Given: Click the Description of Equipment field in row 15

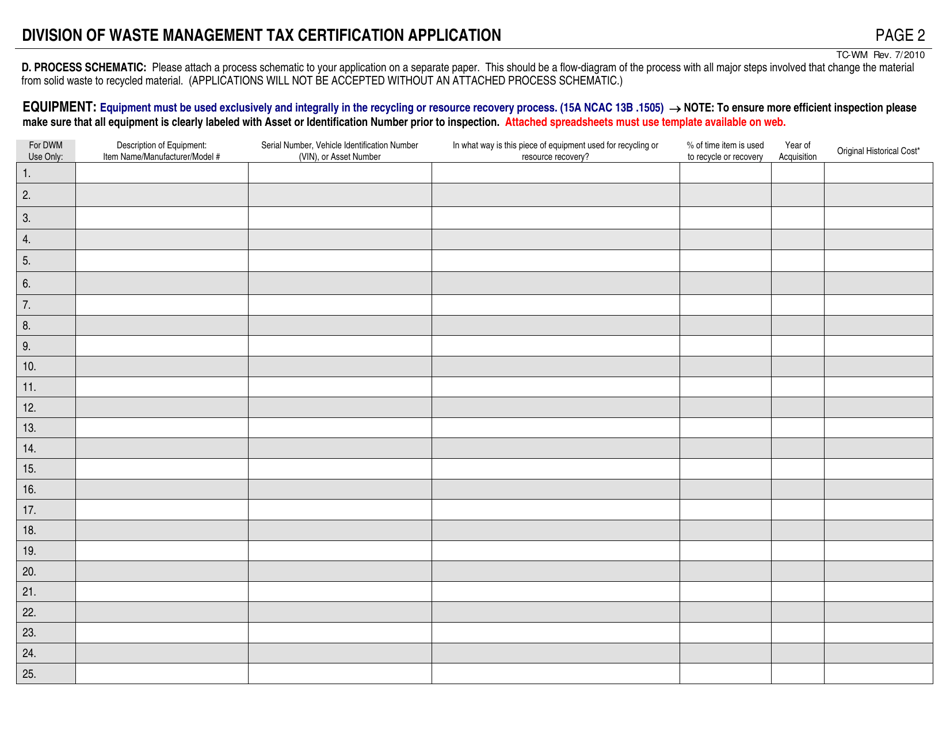Looking at the screenshot, I should pyautogui.click(x=162, y=469).
